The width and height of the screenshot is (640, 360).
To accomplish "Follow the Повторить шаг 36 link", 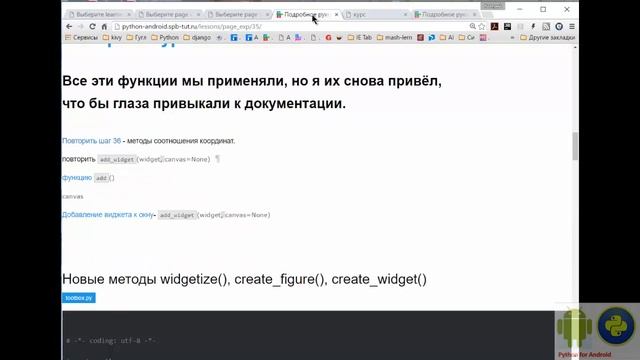I will pyautogui.click(x=91, y=141).
